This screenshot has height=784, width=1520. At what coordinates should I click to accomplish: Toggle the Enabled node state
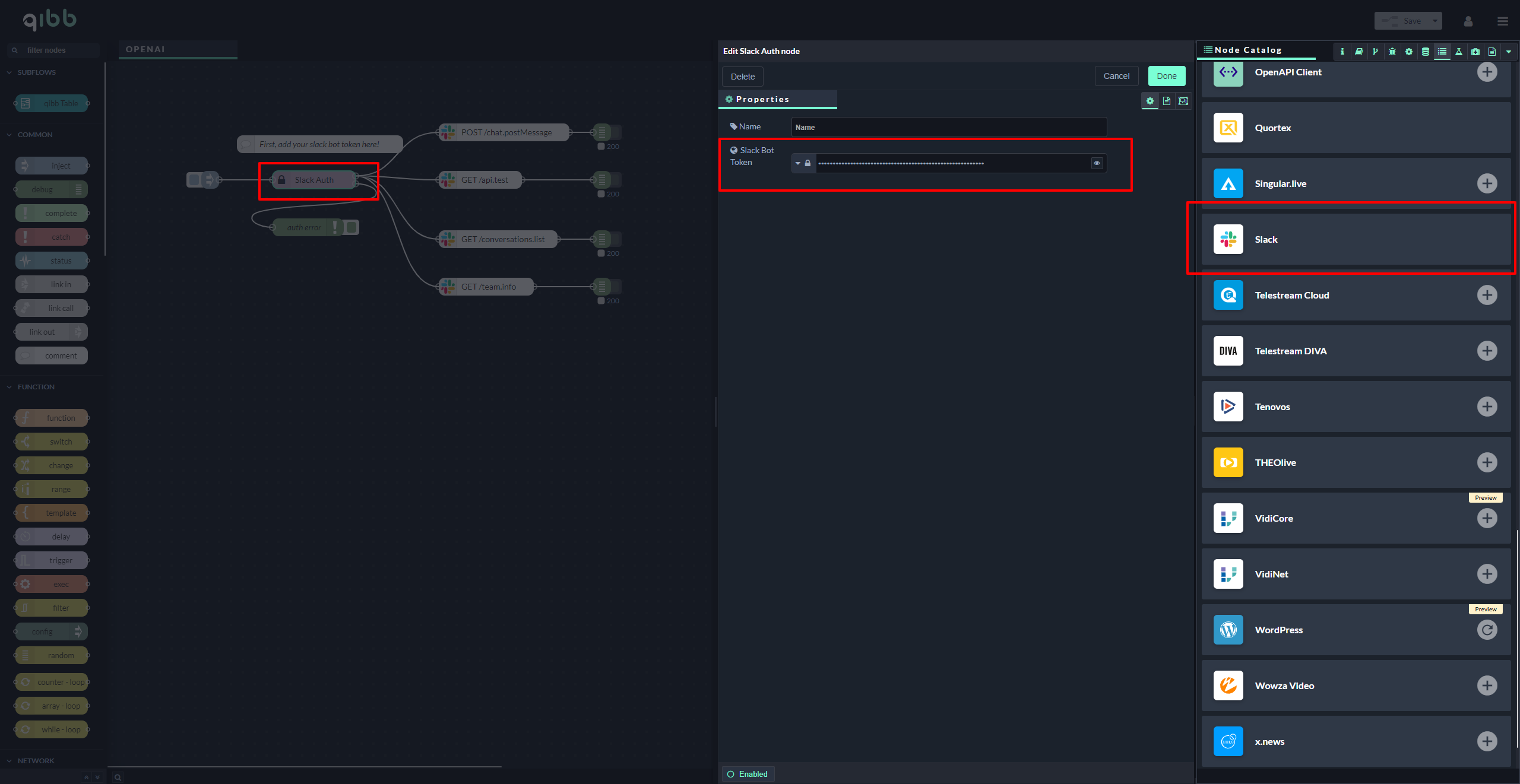point(748,774)
